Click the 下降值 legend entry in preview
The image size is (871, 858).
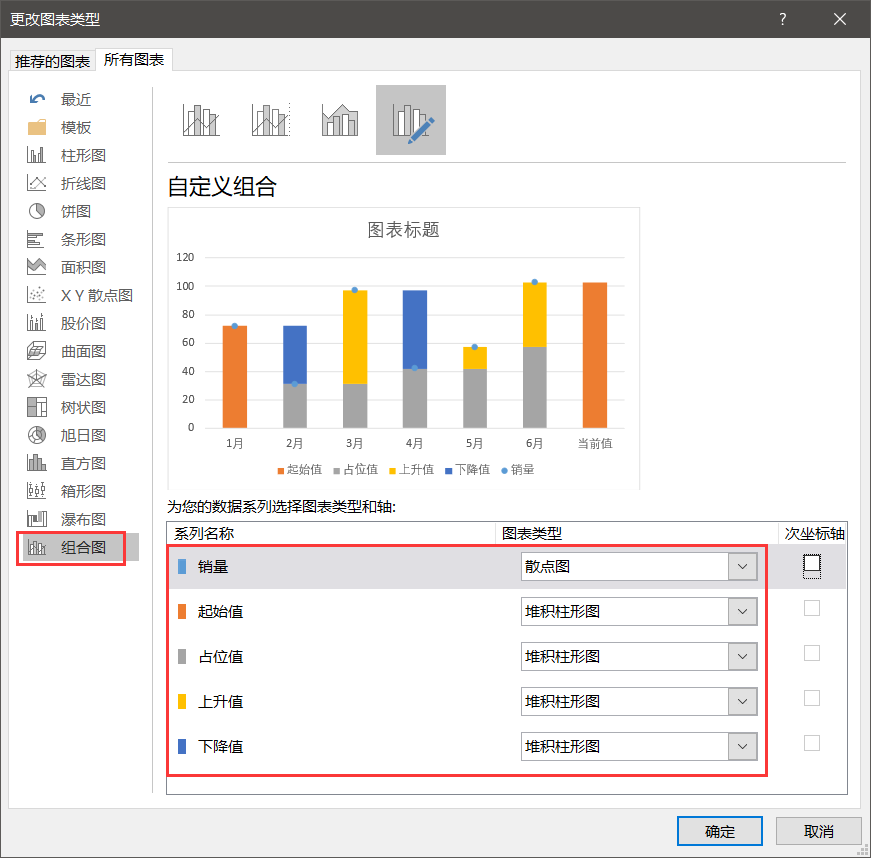[468, 470]
